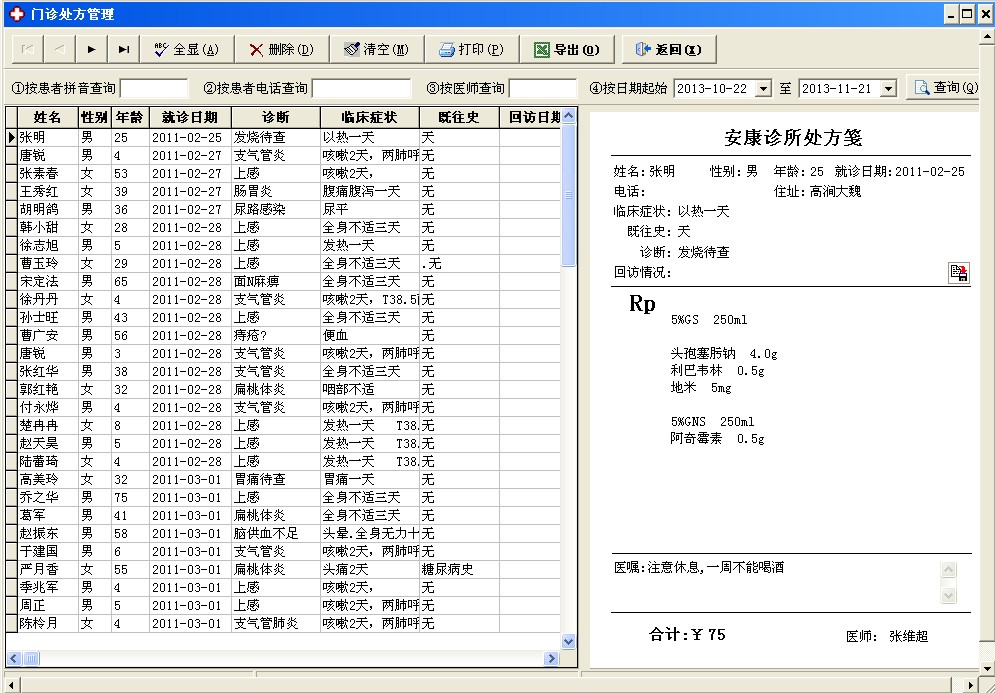The image size is (995, 693).
Task: Click 糖尿病史 past history cell
Action: 459,569
